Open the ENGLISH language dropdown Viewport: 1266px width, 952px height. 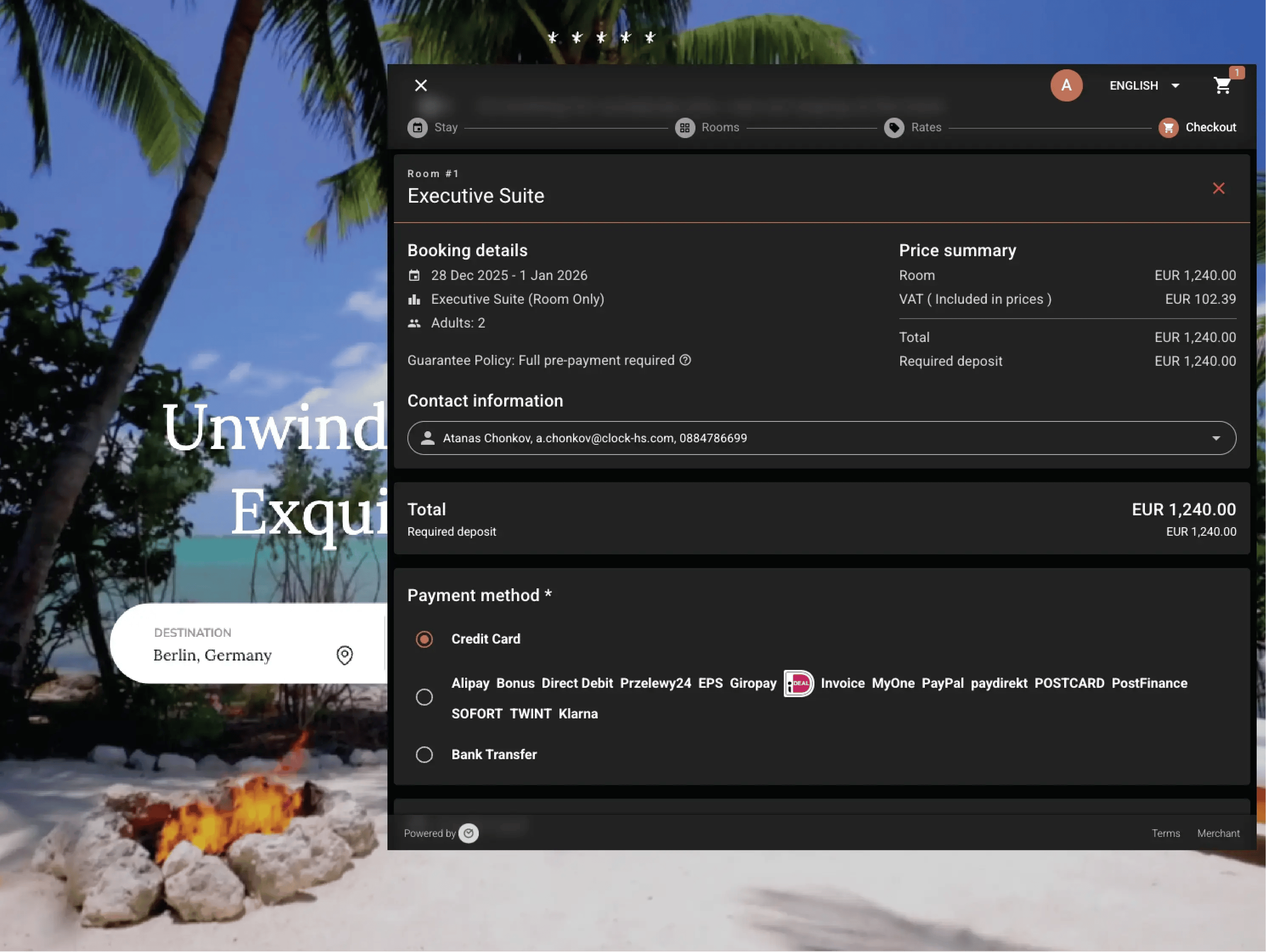(1133, 86)
